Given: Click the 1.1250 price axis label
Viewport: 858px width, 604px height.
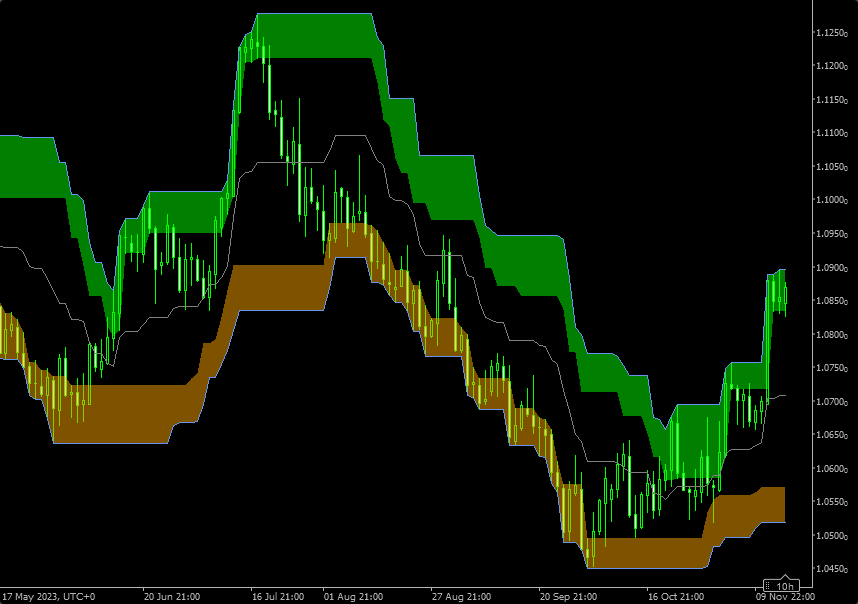Looking at the screenshot, I should point(832,33).
